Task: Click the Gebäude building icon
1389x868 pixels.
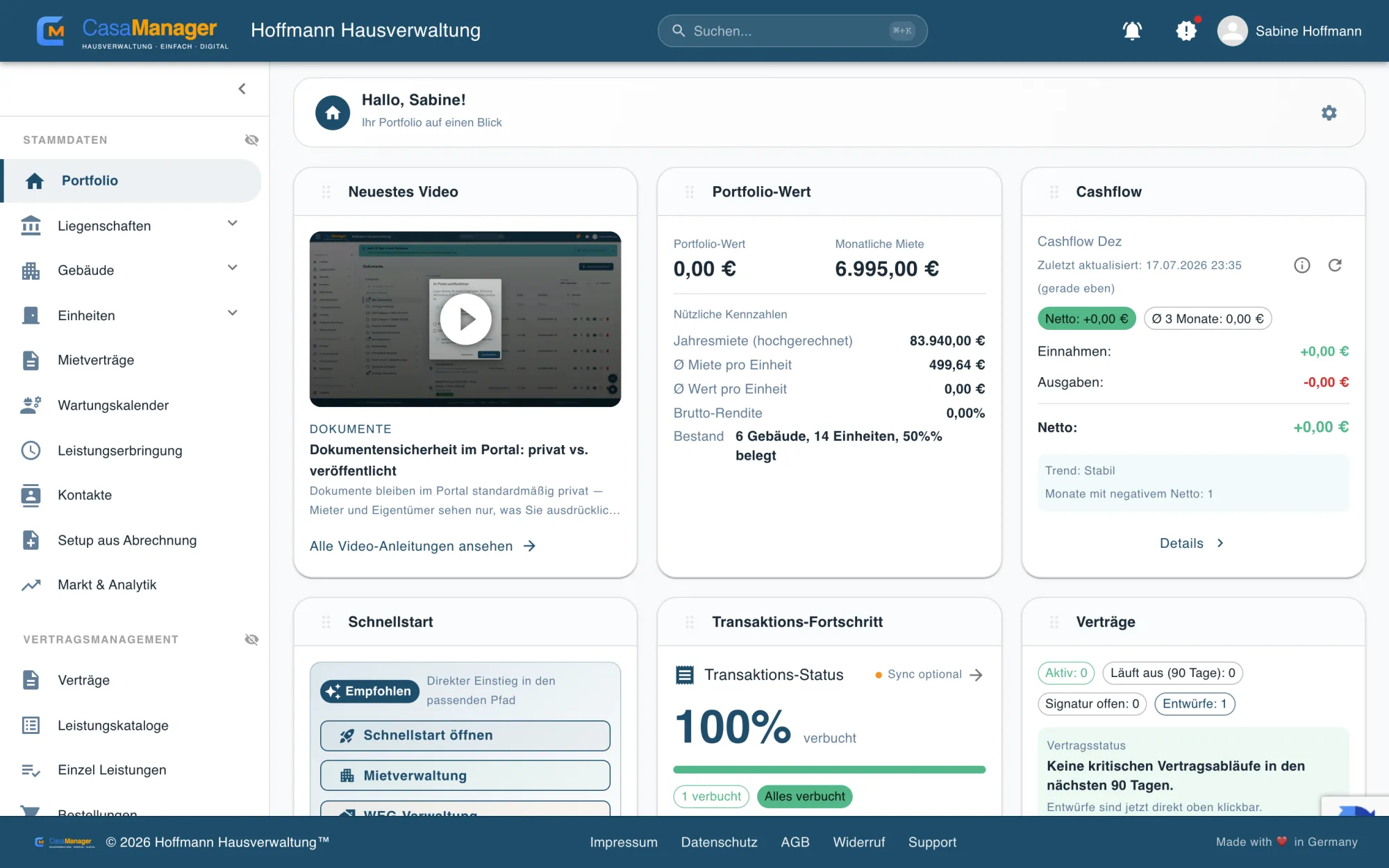Action: [31, 271]
